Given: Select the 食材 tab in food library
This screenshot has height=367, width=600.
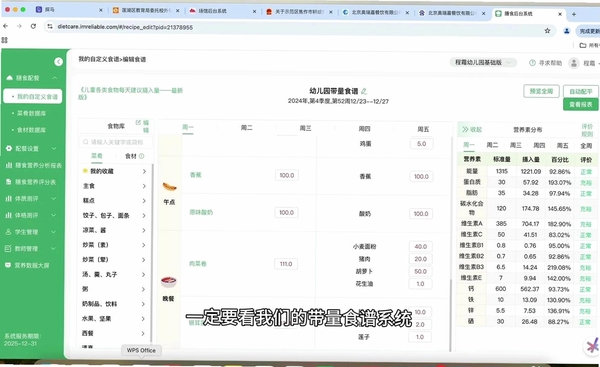Looking at the screenshot, I should 131,156.
